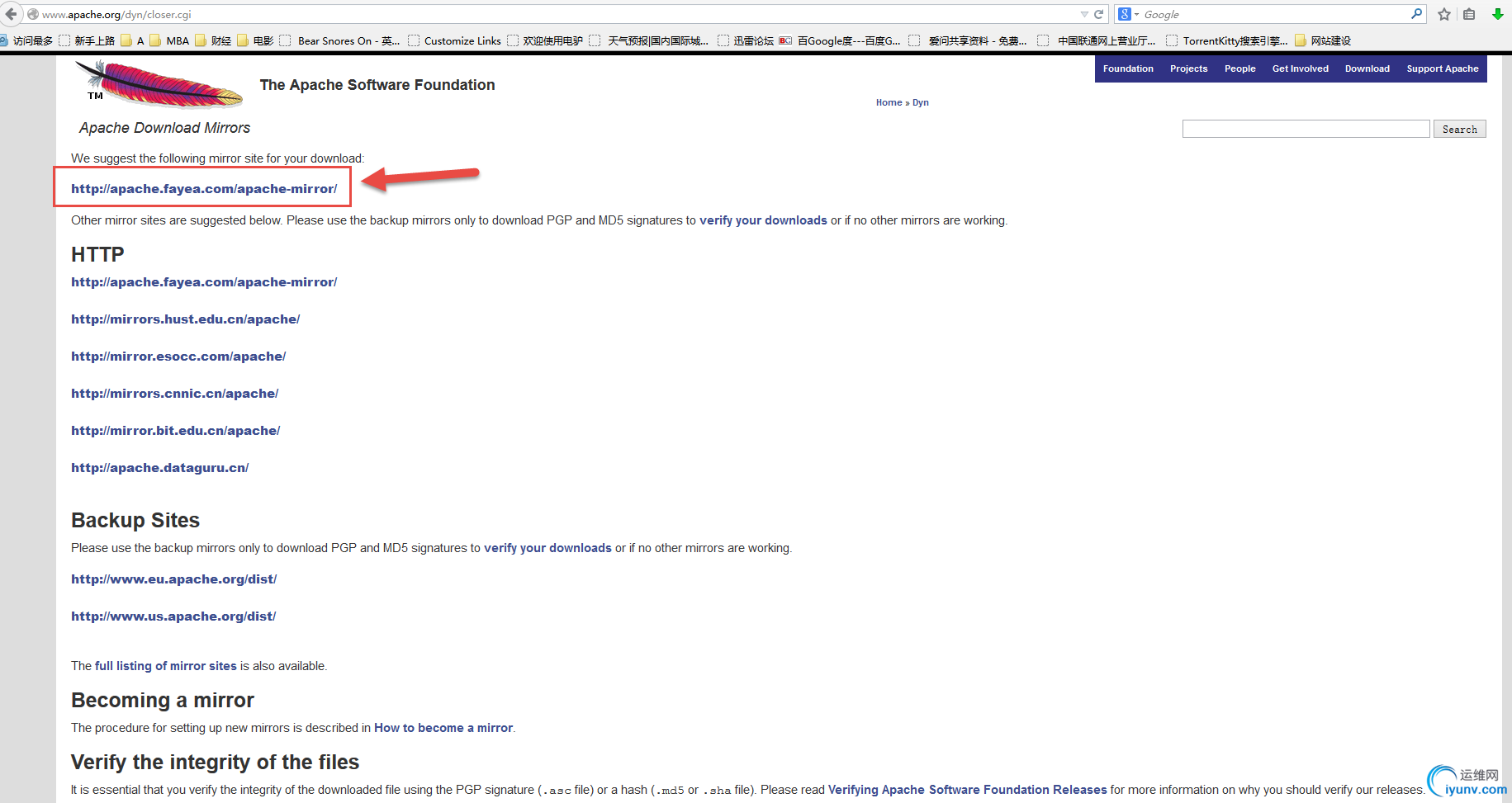Open the full listing of mirror sites link
The image size is (1512, 803).
pos(166,666)
